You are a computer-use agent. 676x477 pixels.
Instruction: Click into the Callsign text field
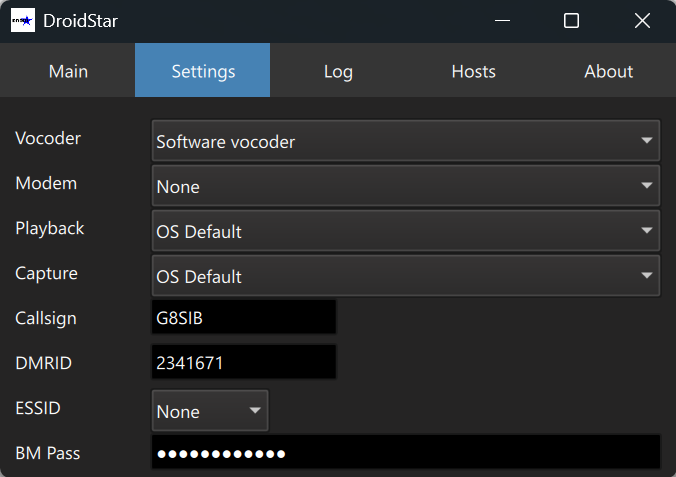coord(244,318)
